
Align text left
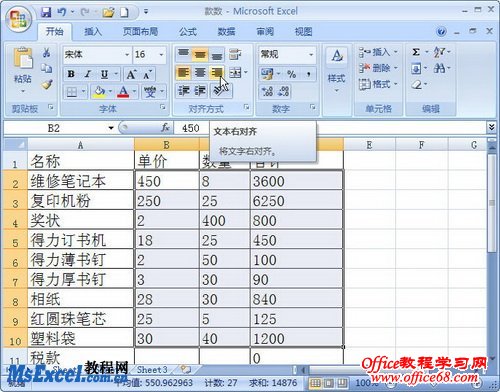(x=183, y=73)
